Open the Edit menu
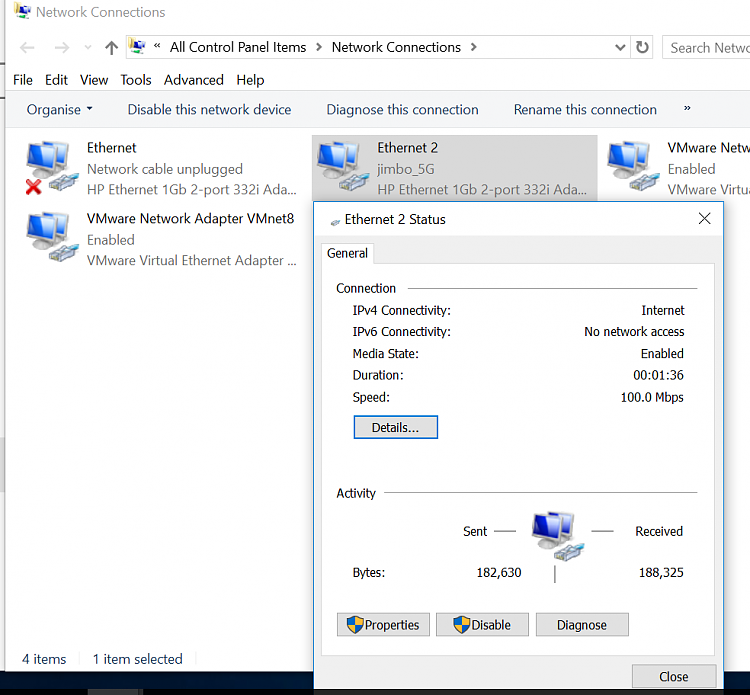Viewport: 750px width, 695px height. (x=56, y=80)
